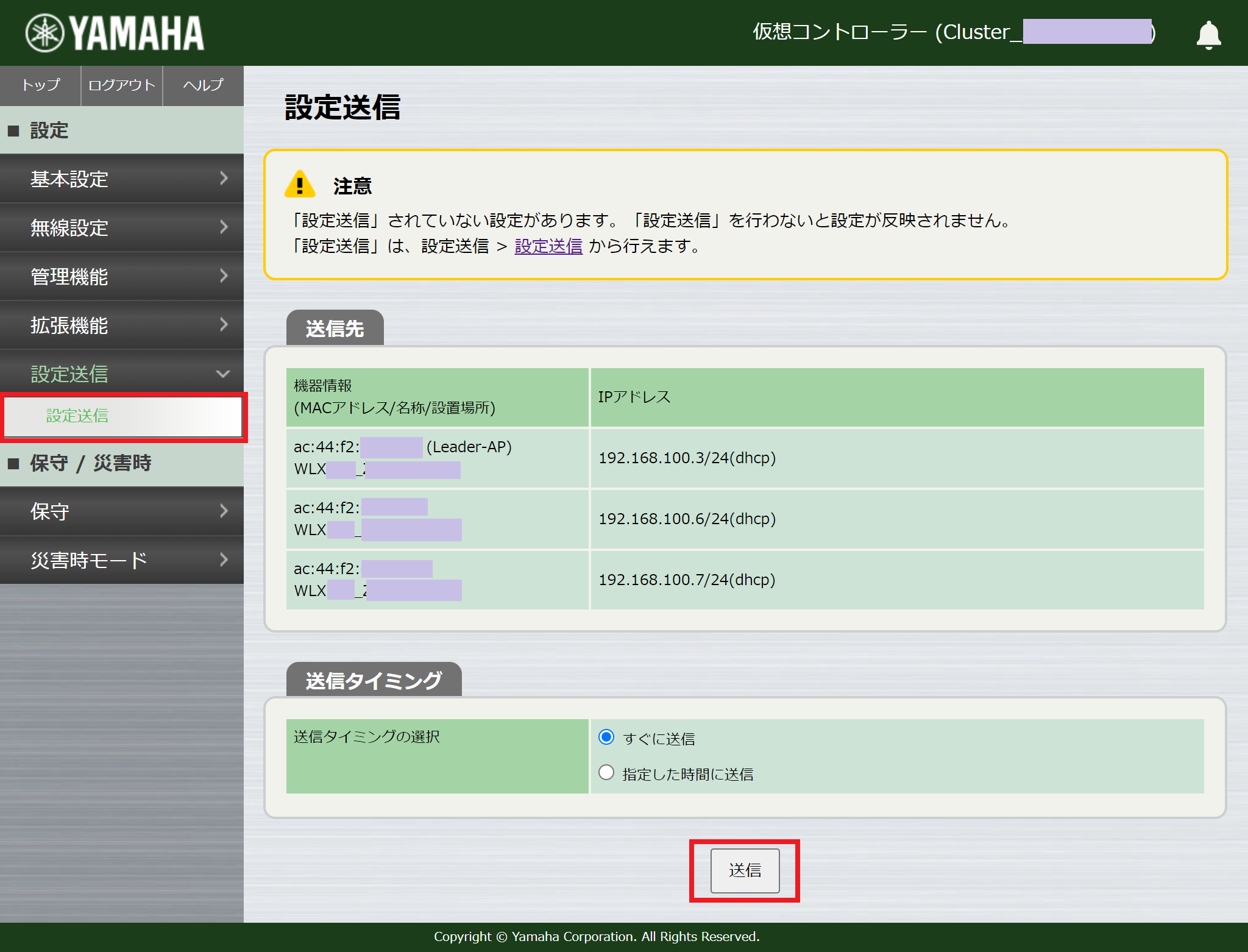Click the ログアウト menu item

tap(121, 85)
